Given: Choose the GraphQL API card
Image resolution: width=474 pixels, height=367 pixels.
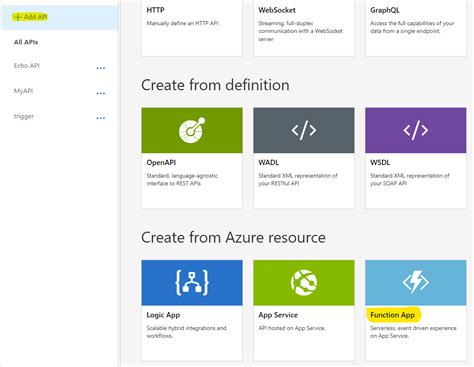Looking at the screenshot, I should [x=416, y=28].
